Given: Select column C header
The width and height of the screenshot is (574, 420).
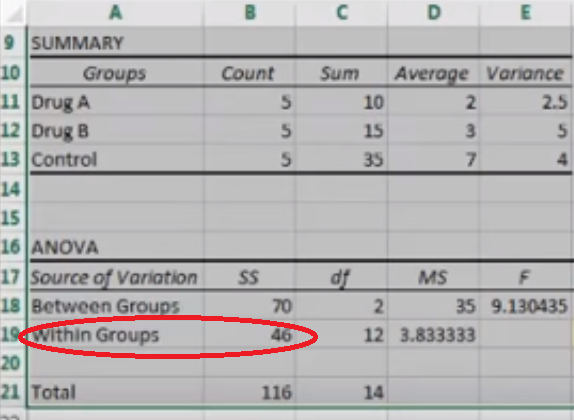Looking at the screenshot, I should [342, 13].
